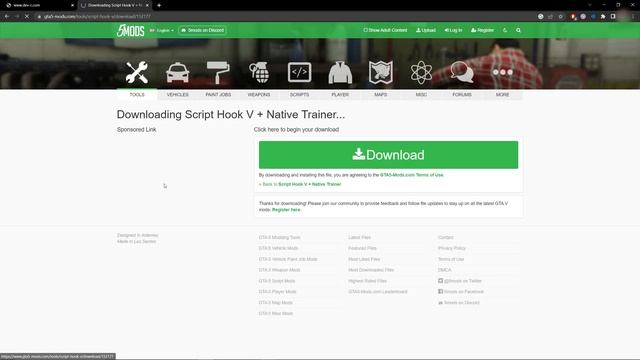Open the More three-dots icon
640x360 pixels.
[x=502, y=72]
